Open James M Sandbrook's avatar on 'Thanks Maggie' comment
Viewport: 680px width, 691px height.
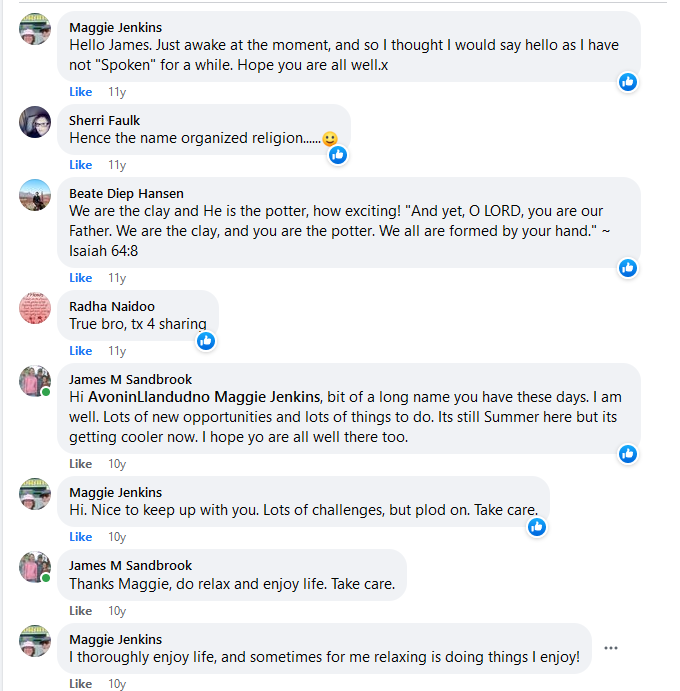(x=35, y=567)
